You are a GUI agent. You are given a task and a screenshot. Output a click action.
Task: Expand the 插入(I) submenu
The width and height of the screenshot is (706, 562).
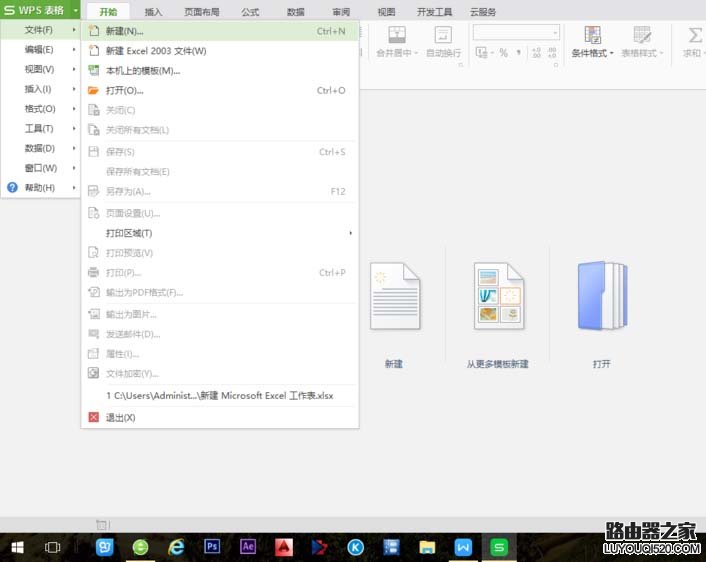[x=74, y=89]
